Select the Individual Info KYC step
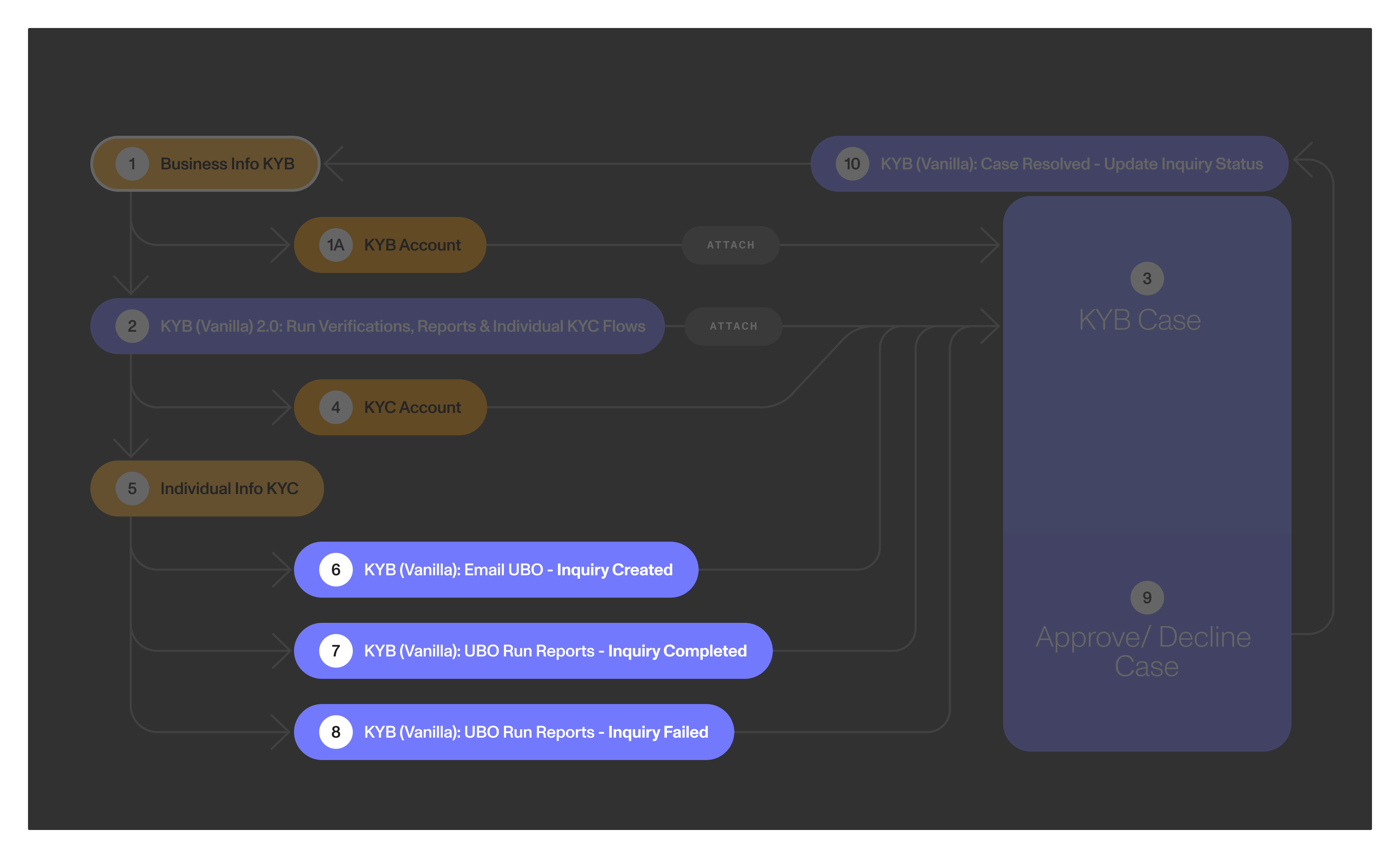The width and height of the screenshot is (1400, 858). coord(230,488)
